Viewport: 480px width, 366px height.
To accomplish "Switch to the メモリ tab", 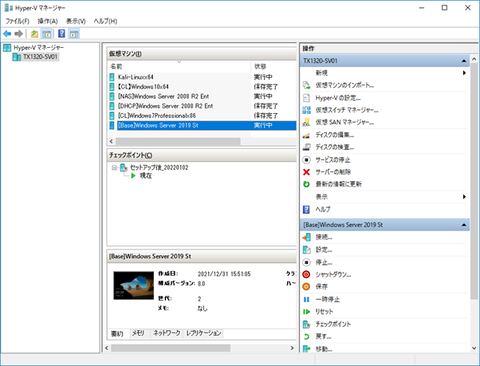I will click(x=138, y=333).
